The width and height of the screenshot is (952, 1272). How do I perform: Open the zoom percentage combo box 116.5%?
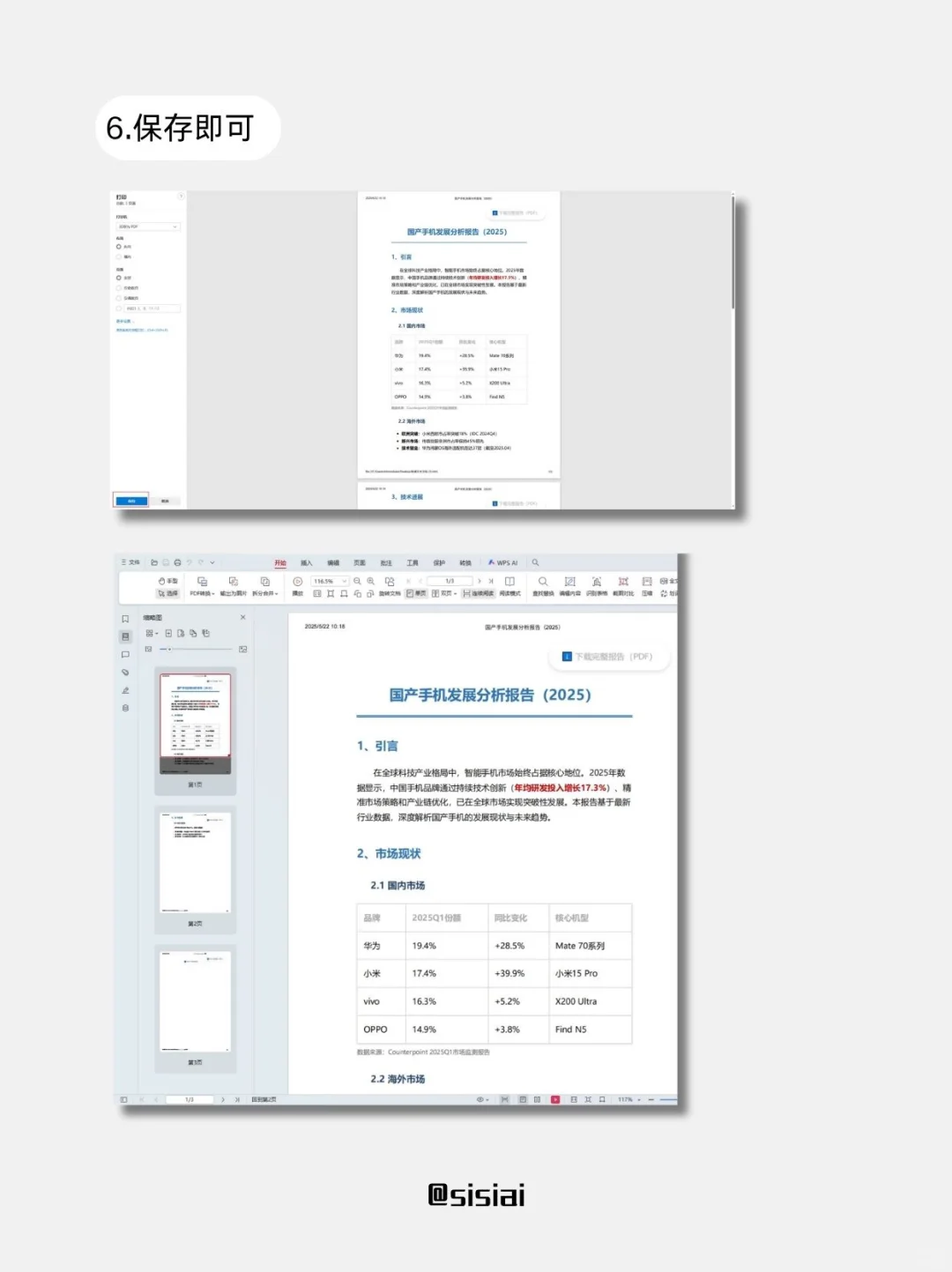click(x=330, y=581)
